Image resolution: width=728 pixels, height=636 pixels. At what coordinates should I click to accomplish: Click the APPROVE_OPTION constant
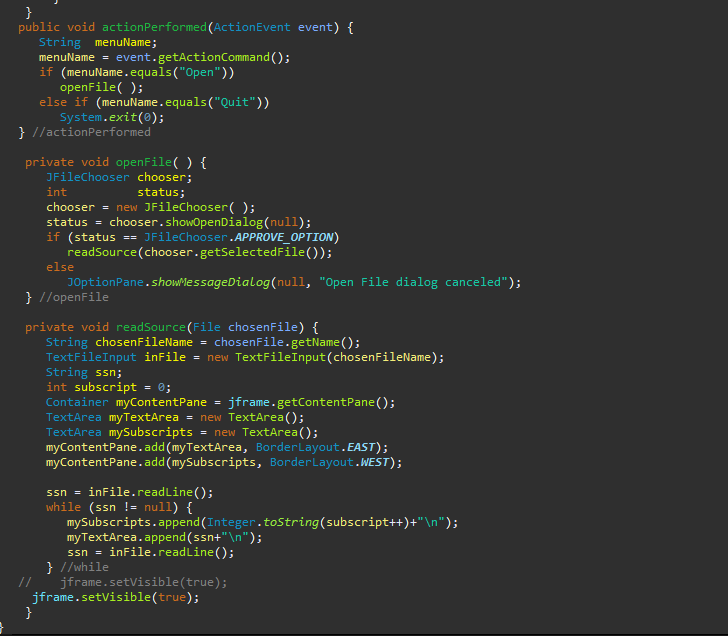coord(284,237)
